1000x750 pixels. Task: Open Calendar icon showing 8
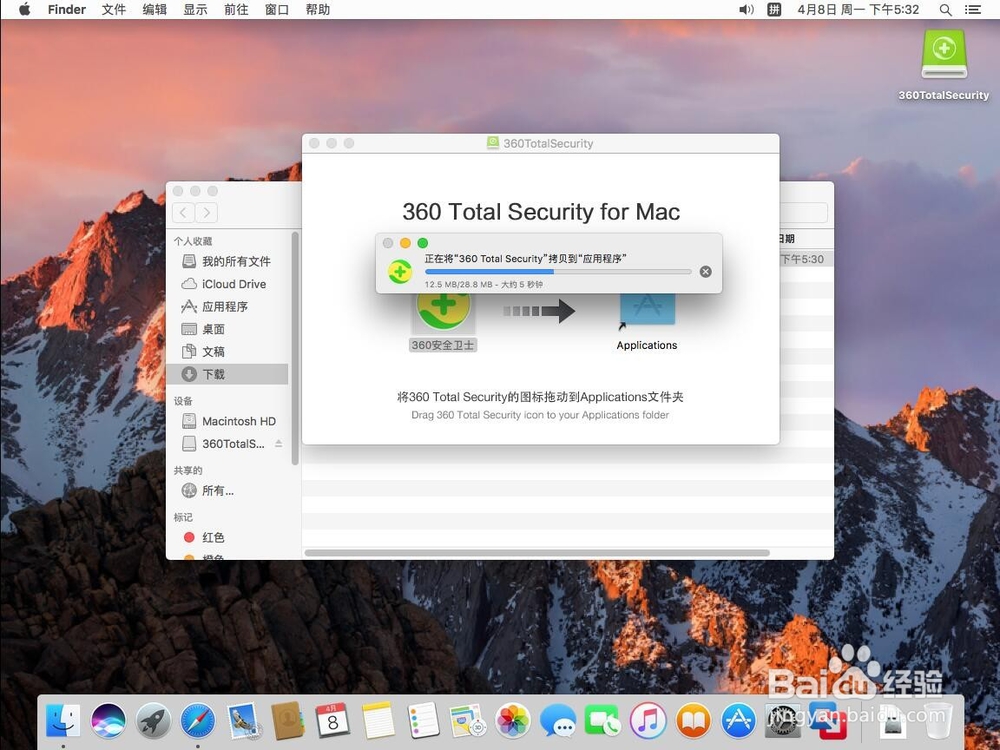click(333, 721)
